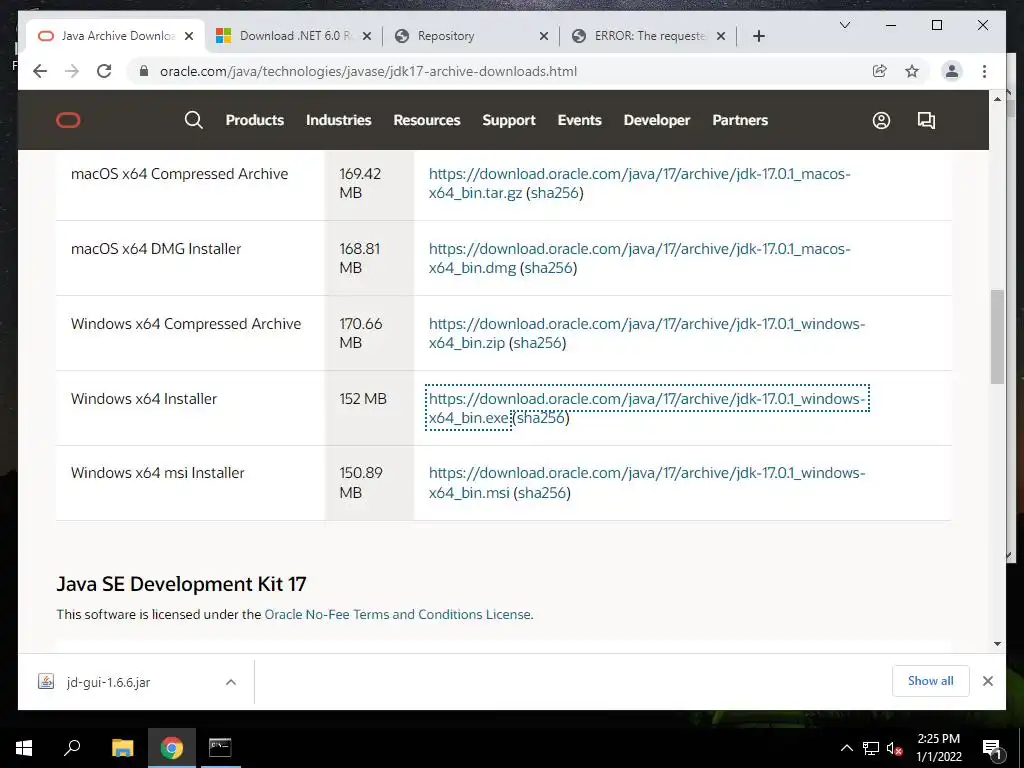The image size is (1024, 768).
Task: Click the lock icon in address bar
Action: [144, 71]
